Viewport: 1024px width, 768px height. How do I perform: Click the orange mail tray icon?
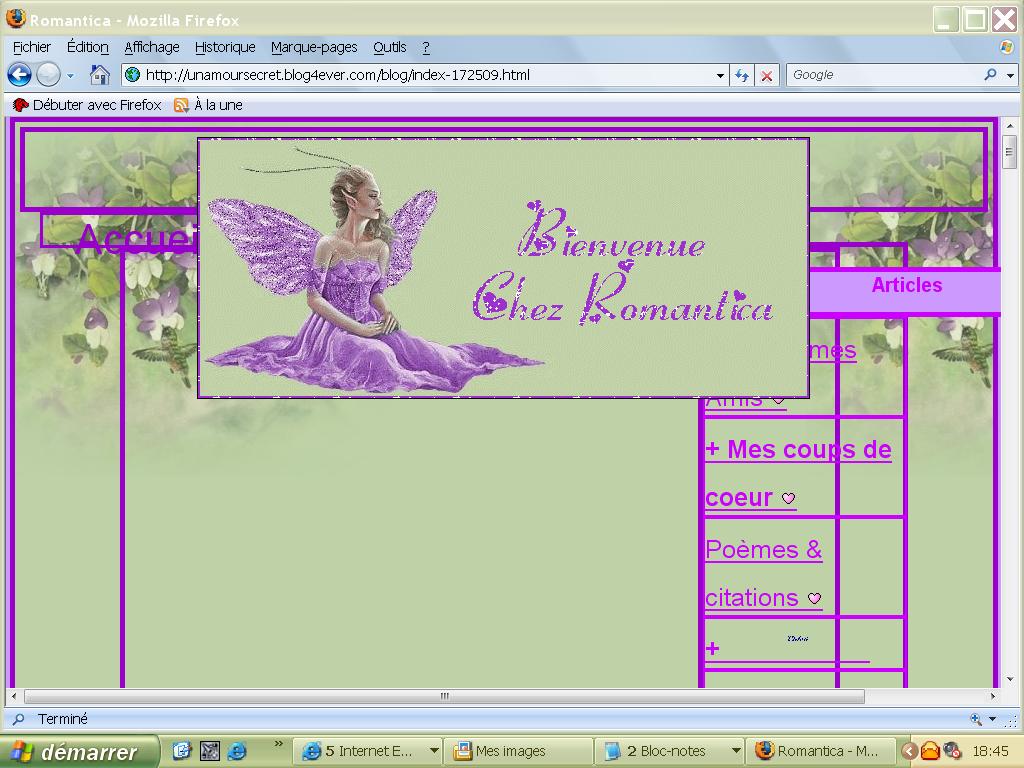(x=929, y=751)
